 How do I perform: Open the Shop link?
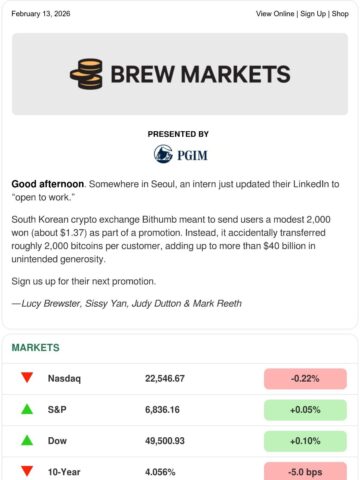click(x=340, y=14)
